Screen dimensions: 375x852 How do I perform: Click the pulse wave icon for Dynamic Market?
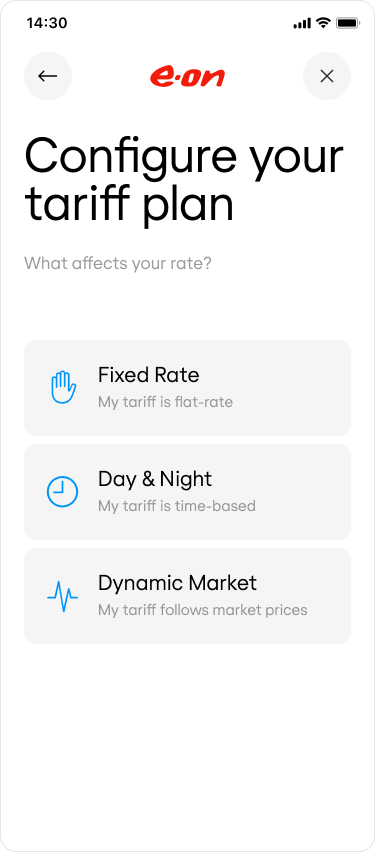pos(62,596)
